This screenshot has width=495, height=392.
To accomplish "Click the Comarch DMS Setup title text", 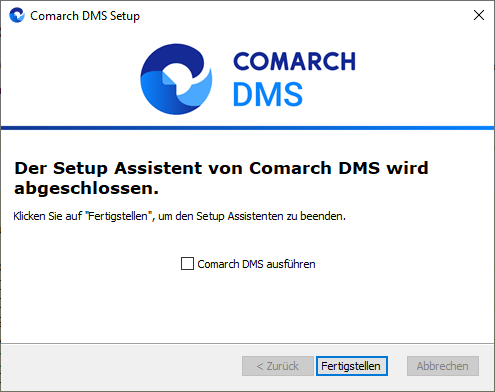I will (x=85, y=16).
